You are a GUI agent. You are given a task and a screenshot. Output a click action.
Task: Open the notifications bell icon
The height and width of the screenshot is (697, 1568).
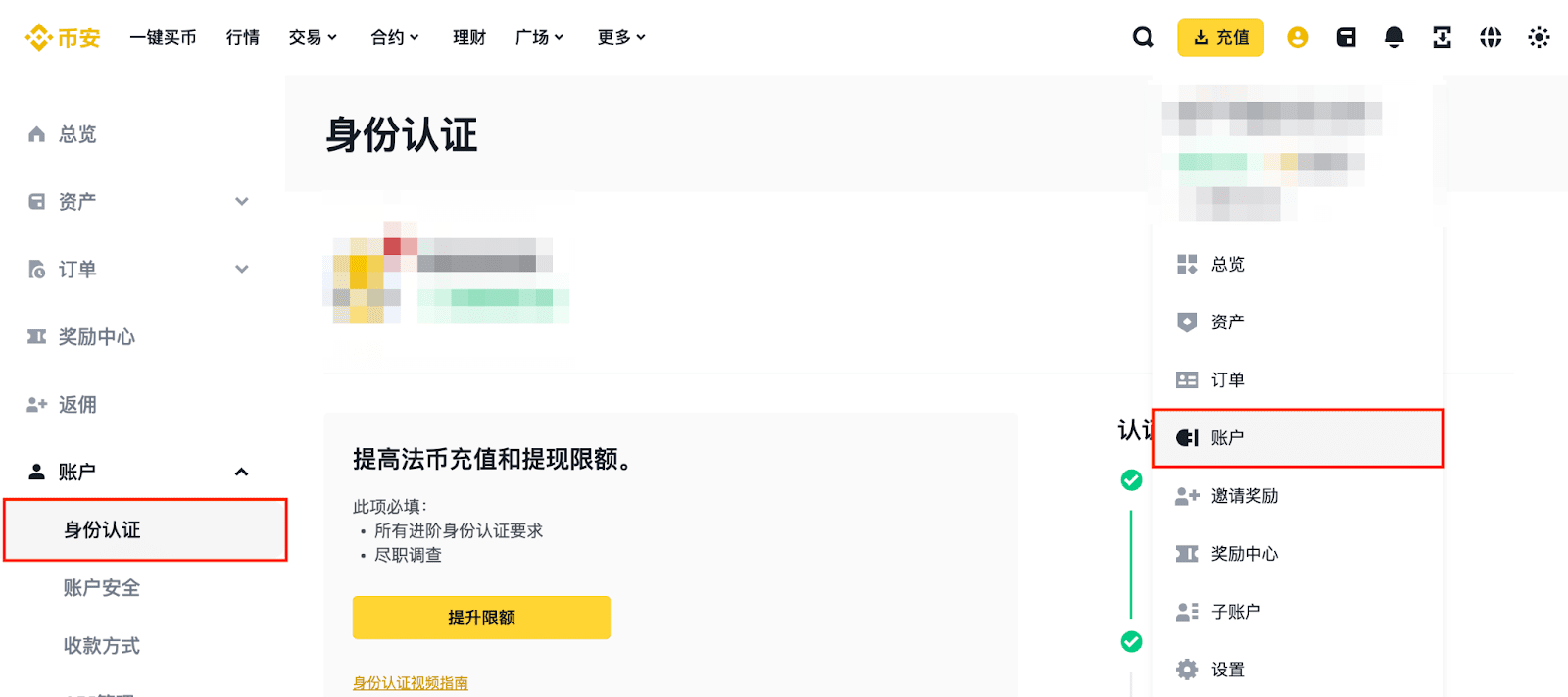pyautogui.click(x=1394, y=37)
